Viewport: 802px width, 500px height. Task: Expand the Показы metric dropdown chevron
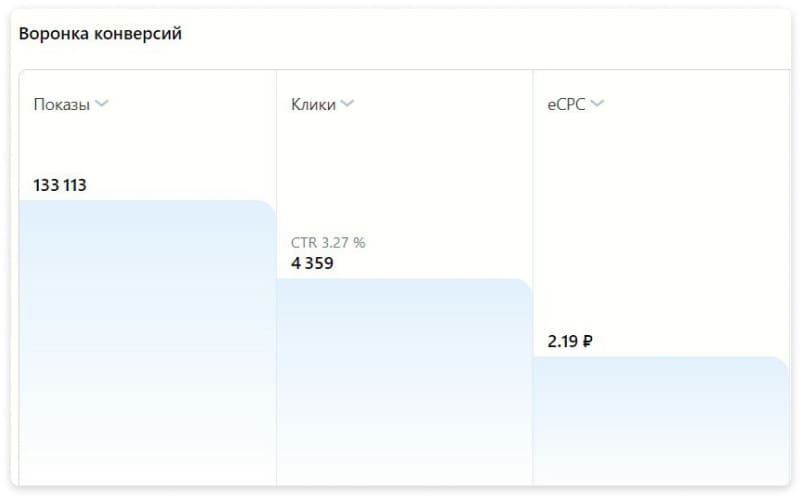point(101,104)
